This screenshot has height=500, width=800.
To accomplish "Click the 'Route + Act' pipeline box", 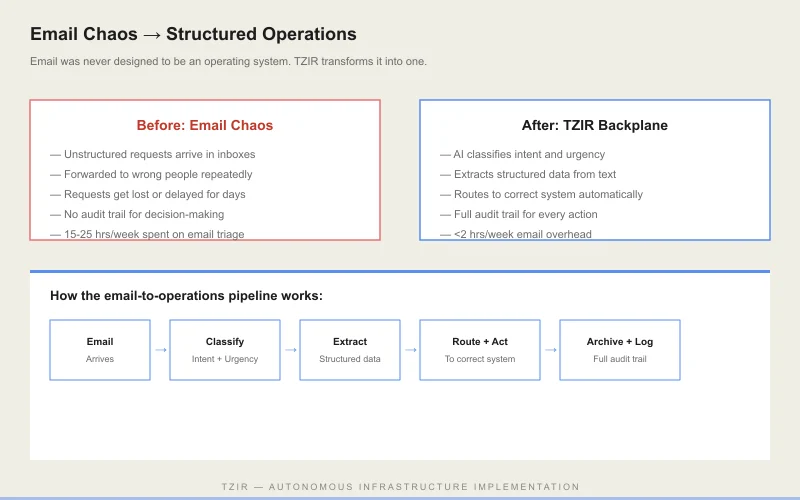I will (480, 350).
